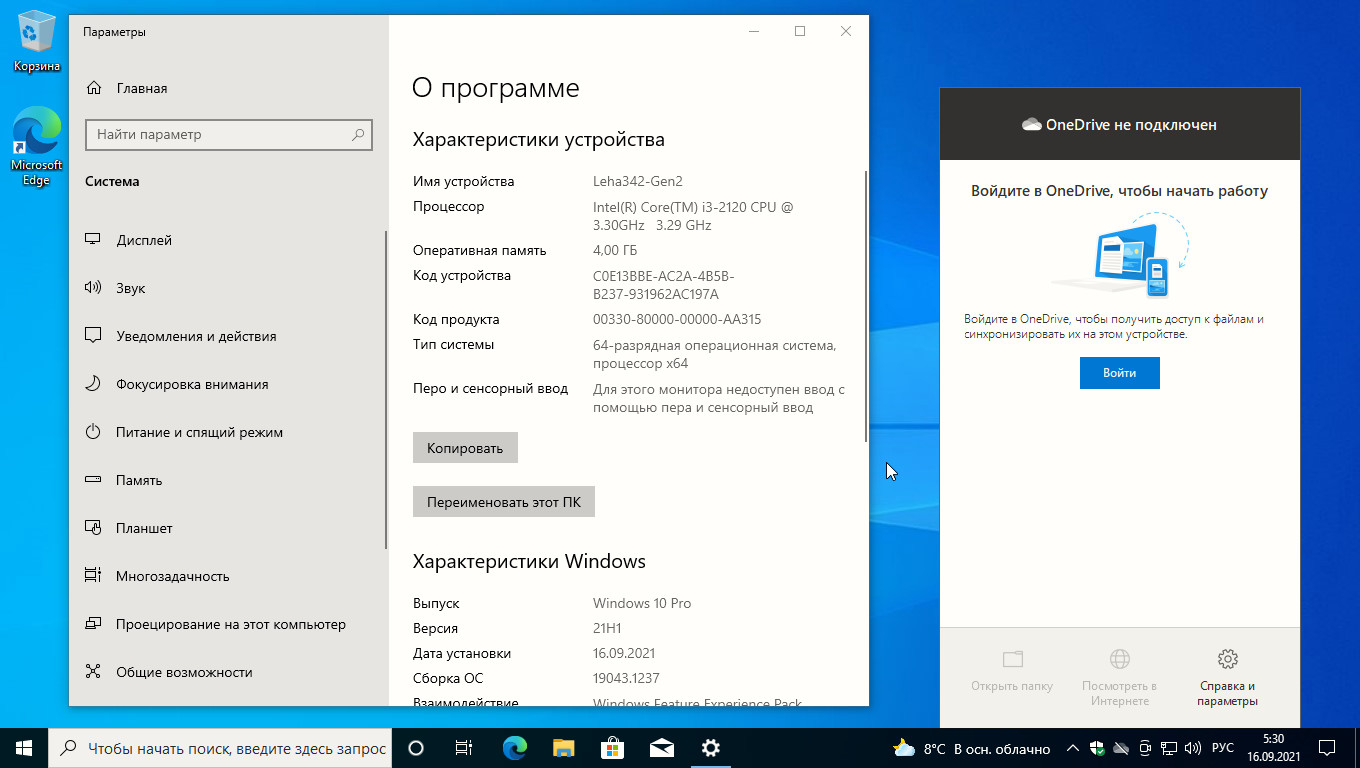Open File Explorer from the taskbar
This screenshot has width=1360, height=768.
click(563, 748)
